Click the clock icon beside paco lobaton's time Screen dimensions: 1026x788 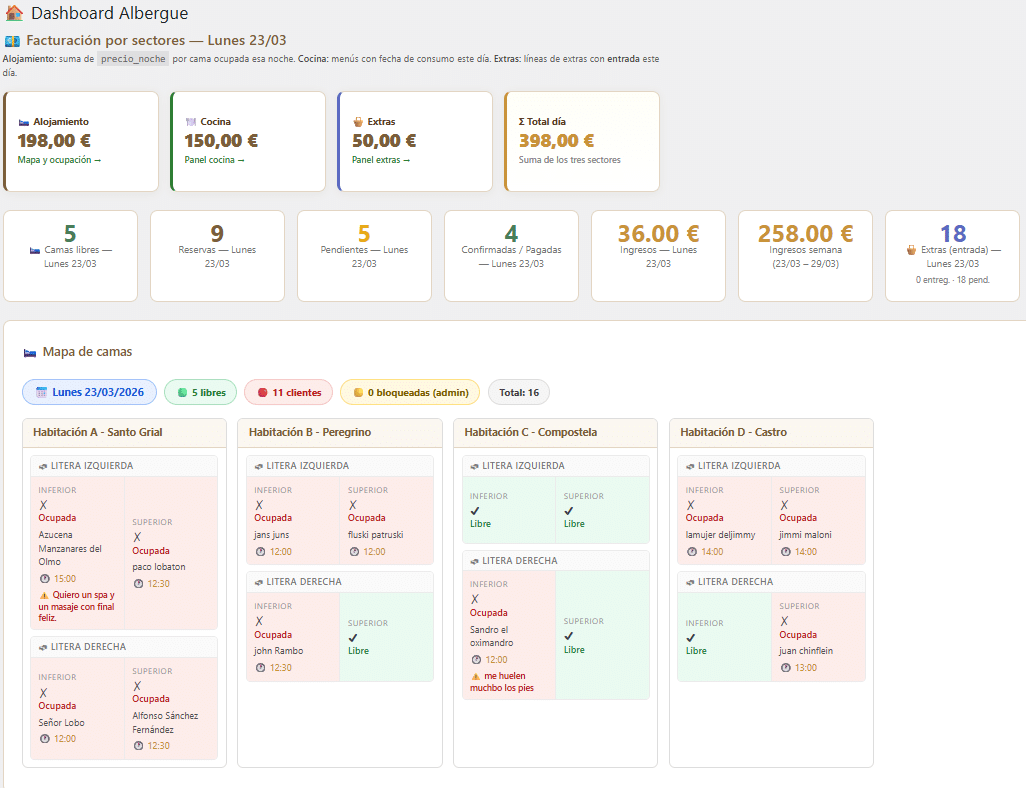(x=138, y=583)
